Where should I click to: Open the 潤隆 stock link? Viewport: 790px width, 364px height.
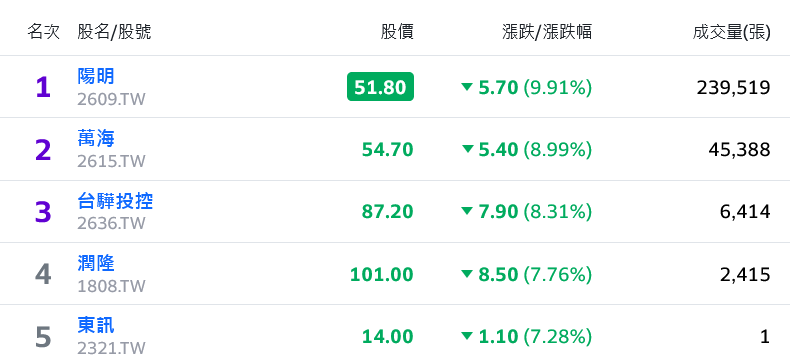point(96,263)
